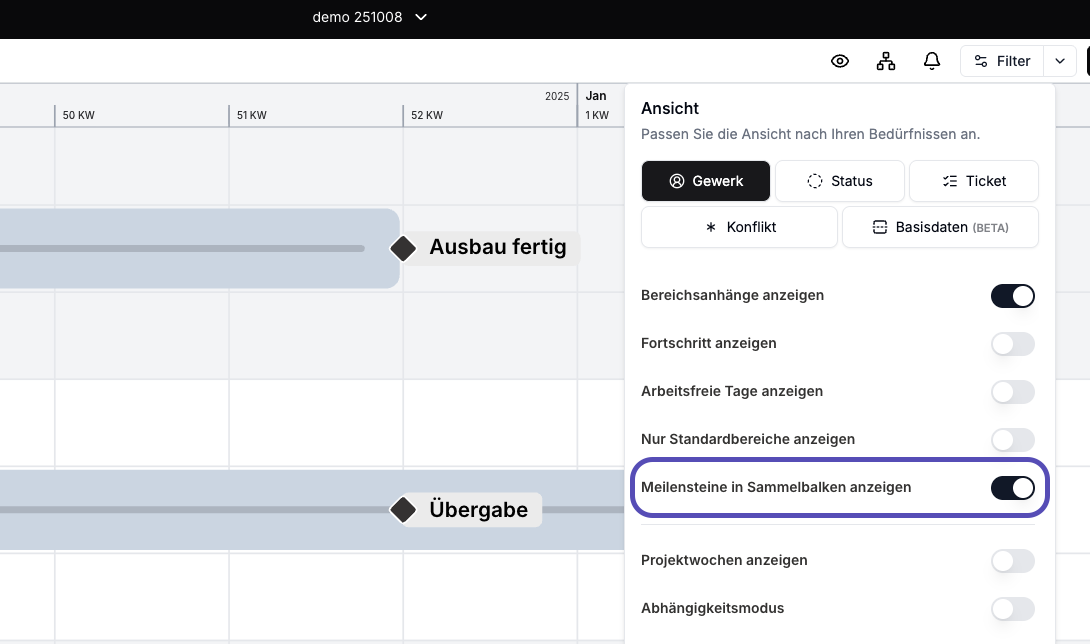Viewport: 1090px width, 644px height.
Task: Disable Bereichsanhänge anzeigen toggle
Action: [x=1012, y=296]
